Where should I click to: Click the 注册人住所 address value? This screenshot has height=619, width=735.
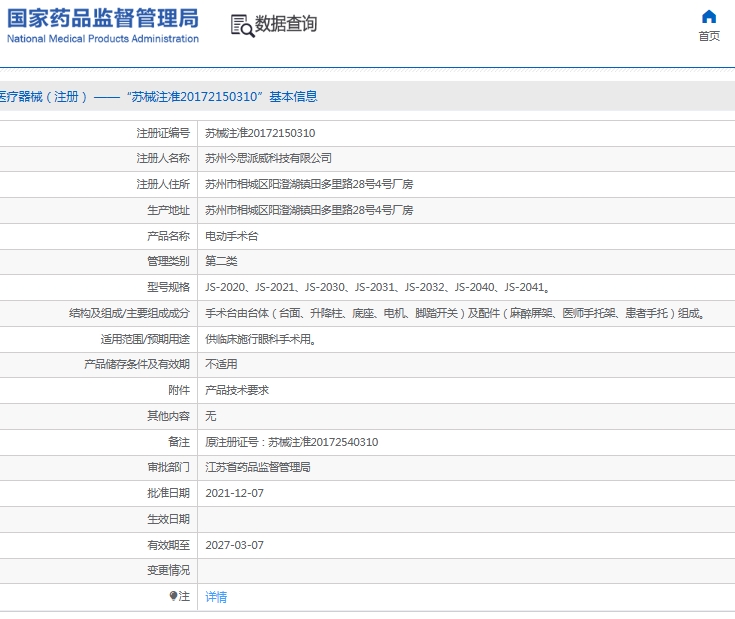309,184
